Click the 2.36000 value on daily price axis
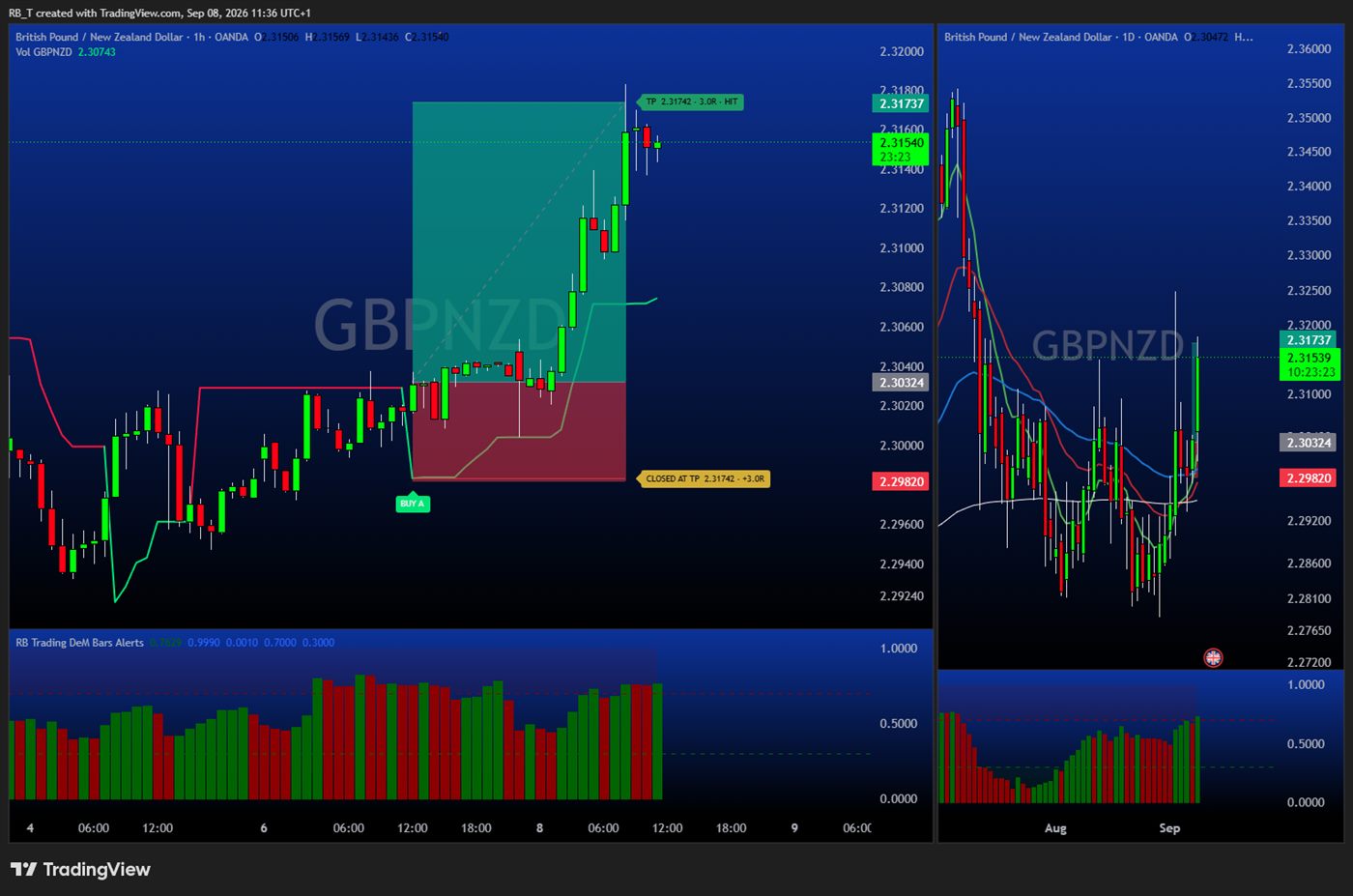Viewport: 1353px width, 896px height. pos(1310,49)
